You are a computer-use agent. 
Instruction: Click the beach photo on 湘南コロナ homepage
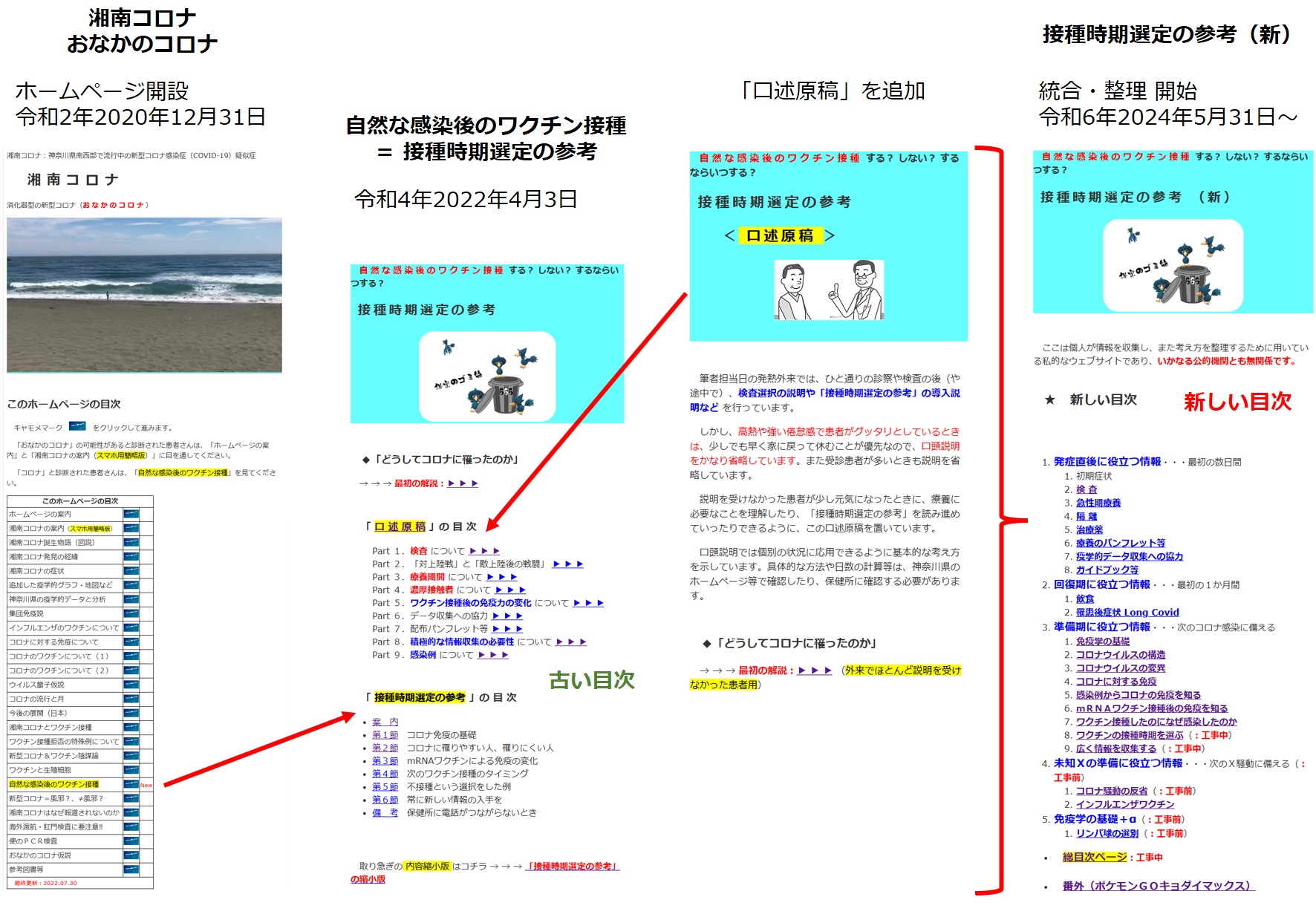(x=144, y=295)
